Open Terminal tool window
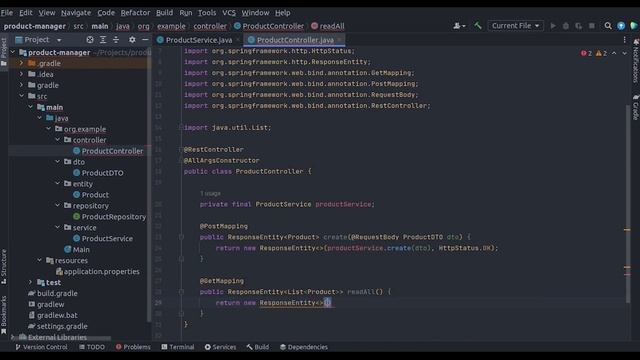640x360 pixels. 178,347
